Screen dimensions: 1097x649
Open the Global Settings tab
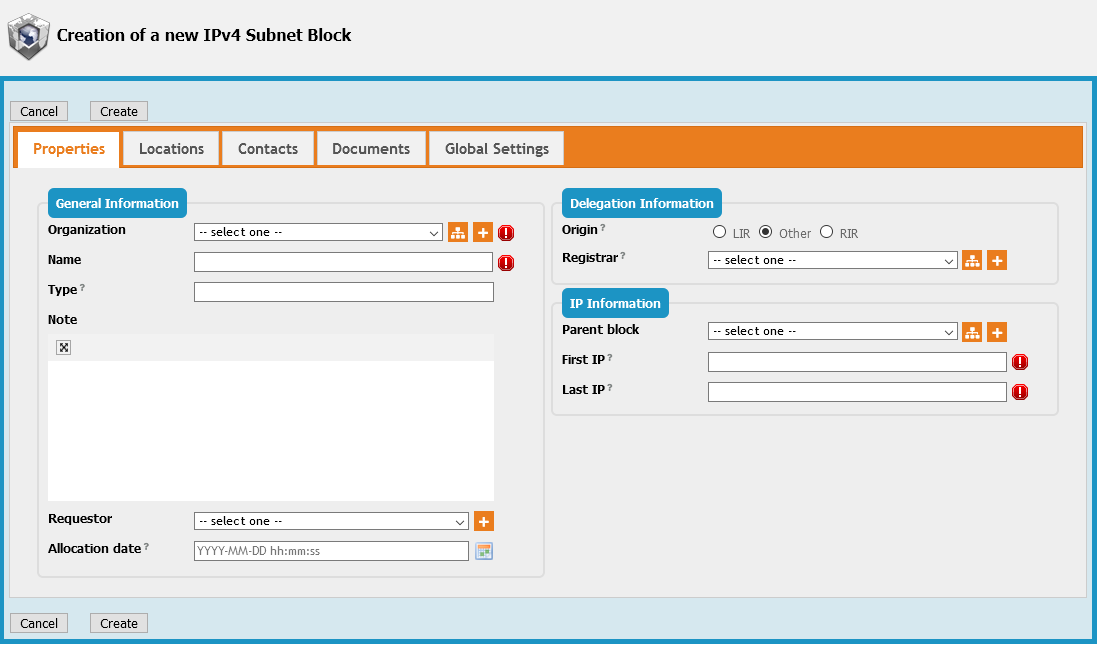[x=496, y=149]
